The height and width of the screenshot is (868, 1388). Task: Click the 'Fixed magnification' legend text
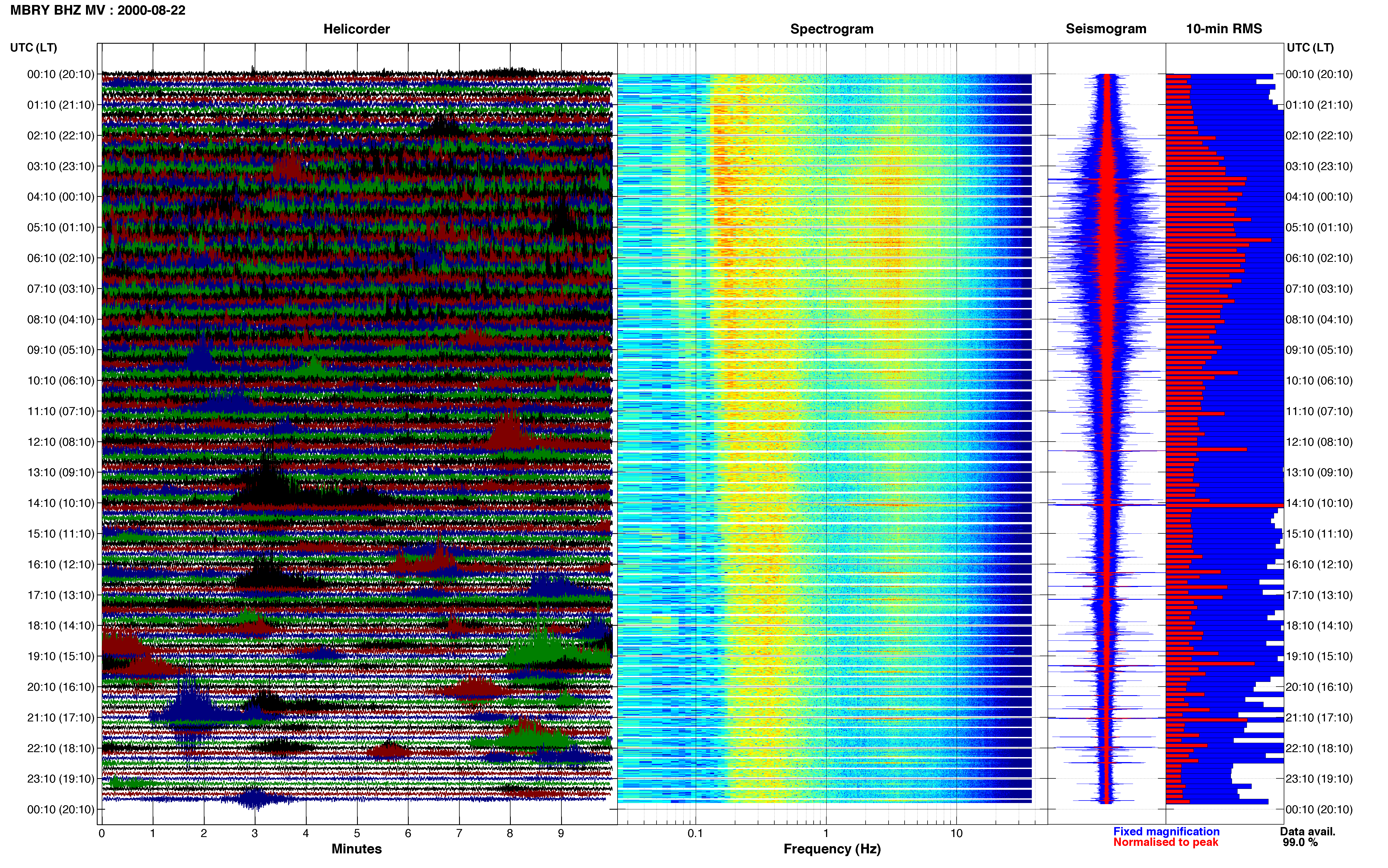[x=1166, y=831]
